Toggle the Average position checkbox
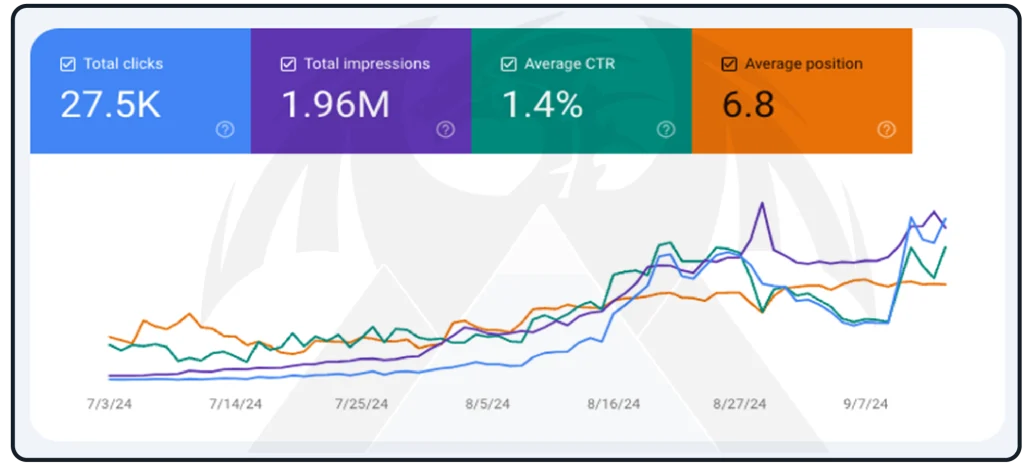The width and height of the screenshot is (1024, 466). coord(729,64)
